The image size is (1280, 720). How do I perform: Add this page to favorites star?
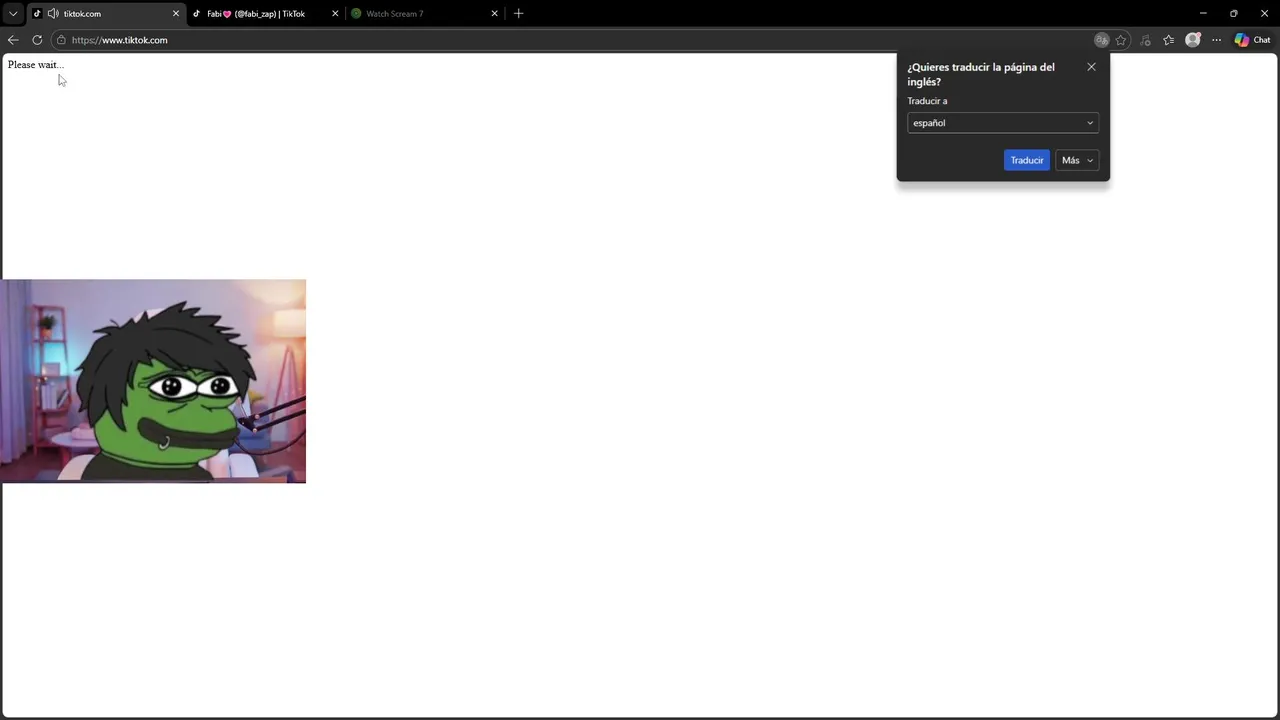click(x=1121, y=40)
